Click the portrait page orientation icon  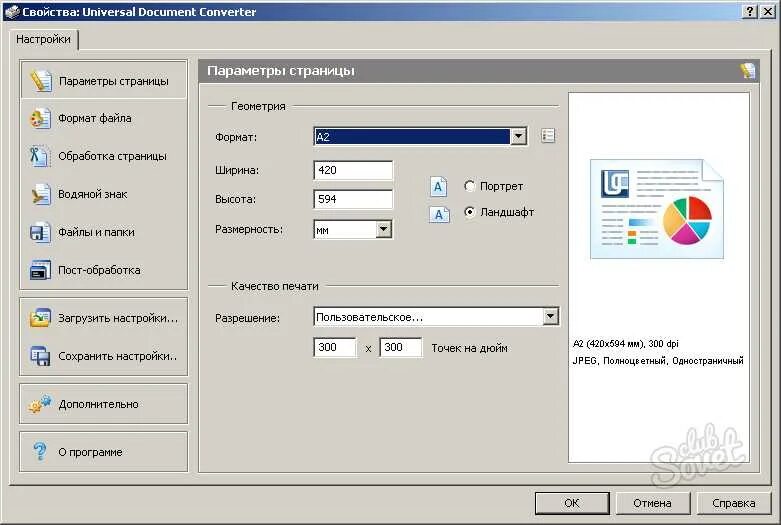pos(438,187)
